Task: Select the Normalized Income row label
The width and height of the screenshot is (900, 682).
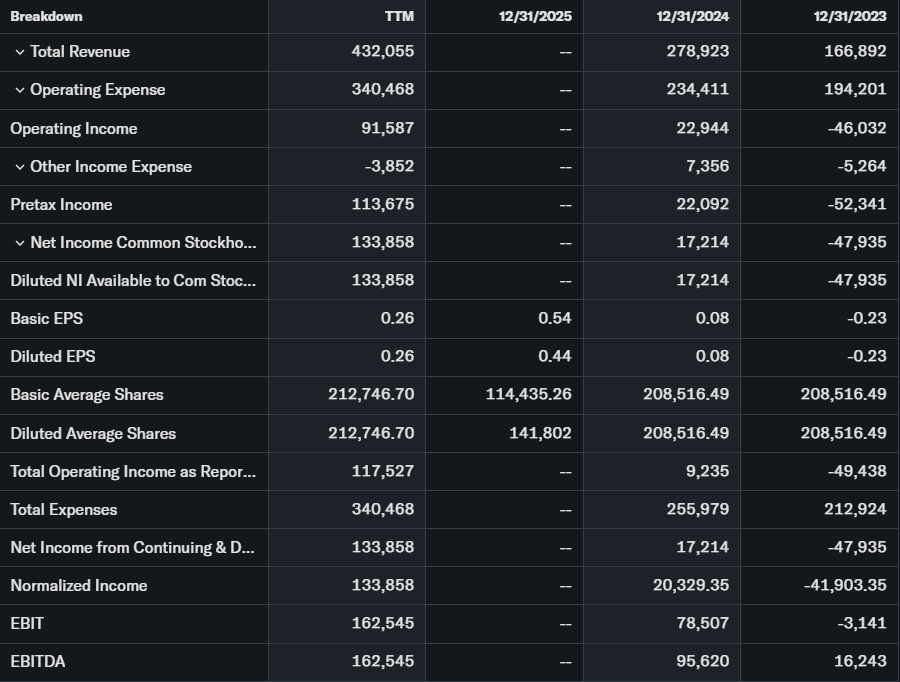Action: coord(79,585)
